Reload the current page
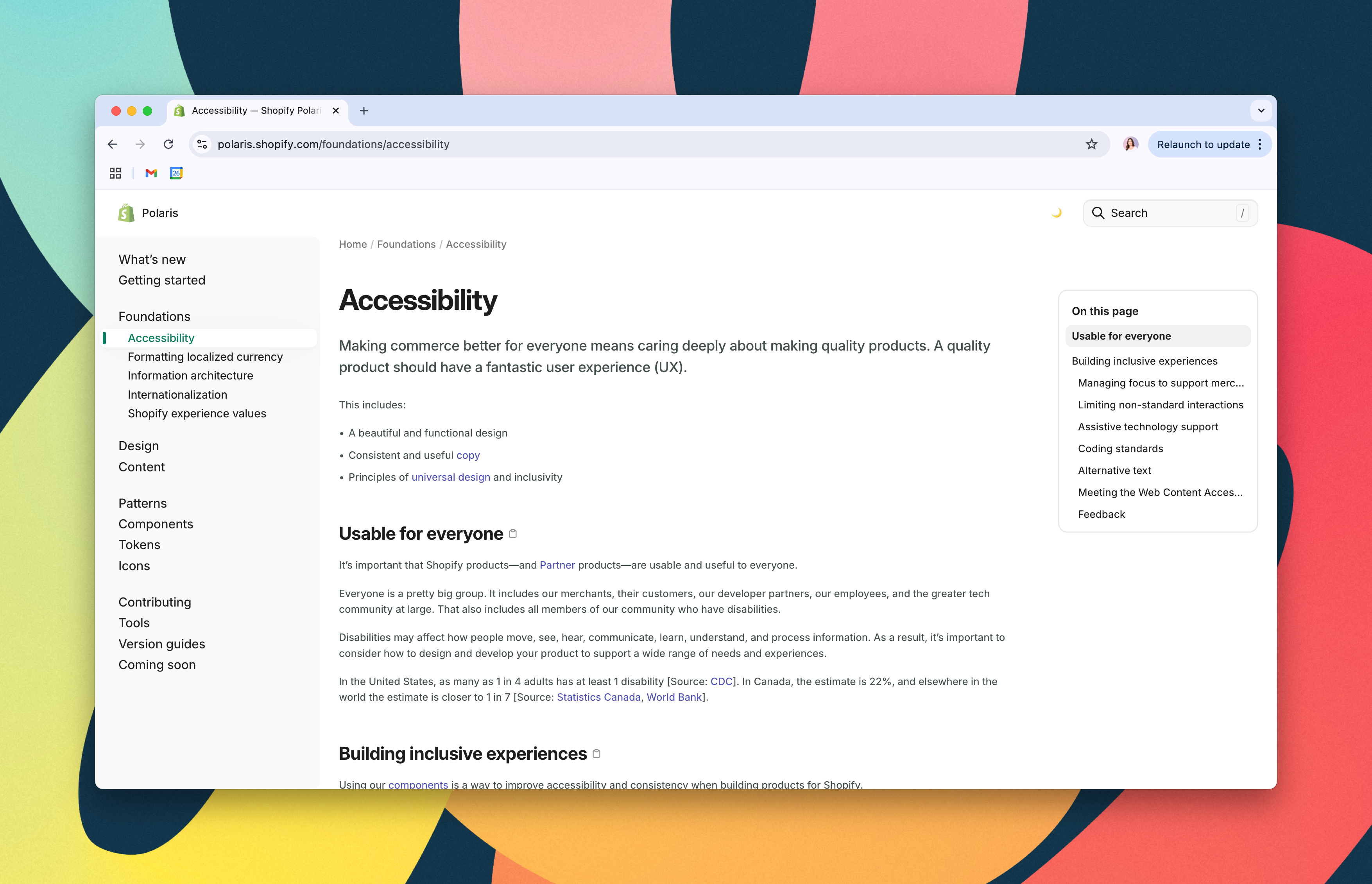 (169, 144)
